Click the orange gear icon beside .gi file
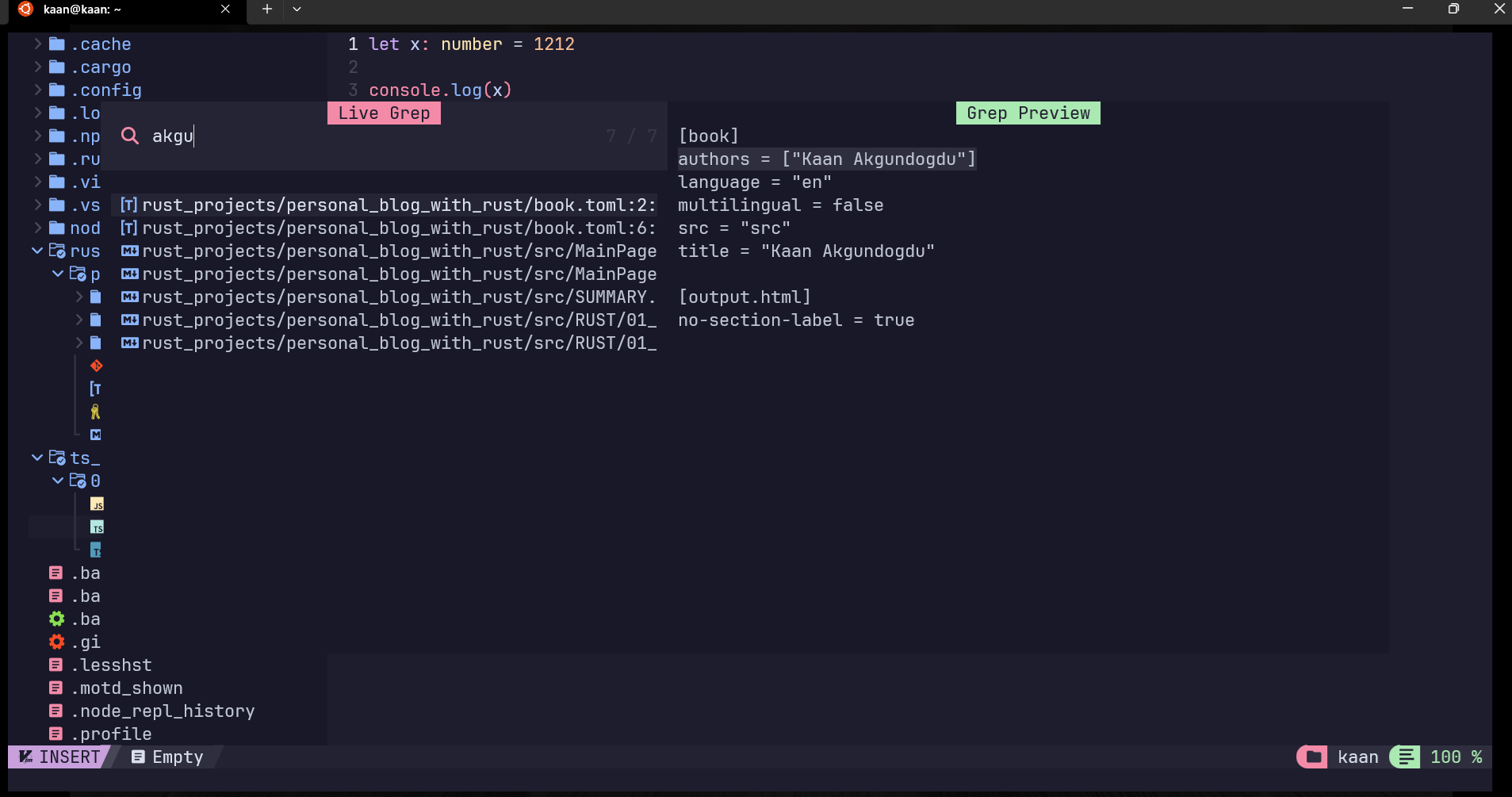Image resolution: width=1512 pixels, height=797 pixels. [56, 642]
